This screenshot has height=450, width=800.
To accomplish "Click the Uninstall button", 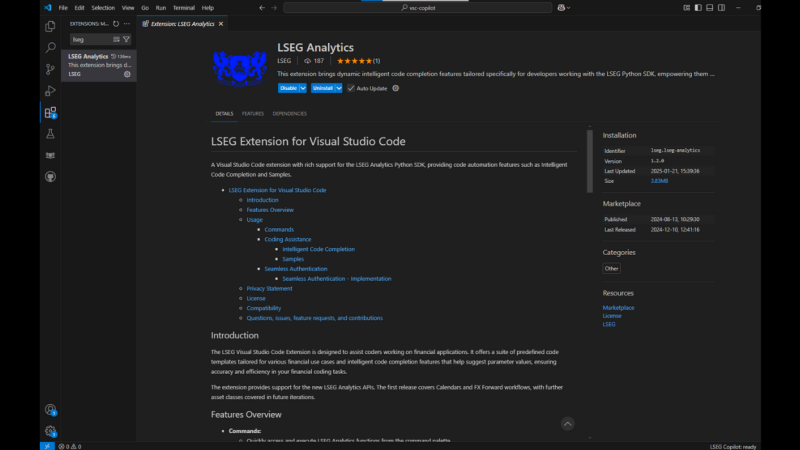I will 323,88.
